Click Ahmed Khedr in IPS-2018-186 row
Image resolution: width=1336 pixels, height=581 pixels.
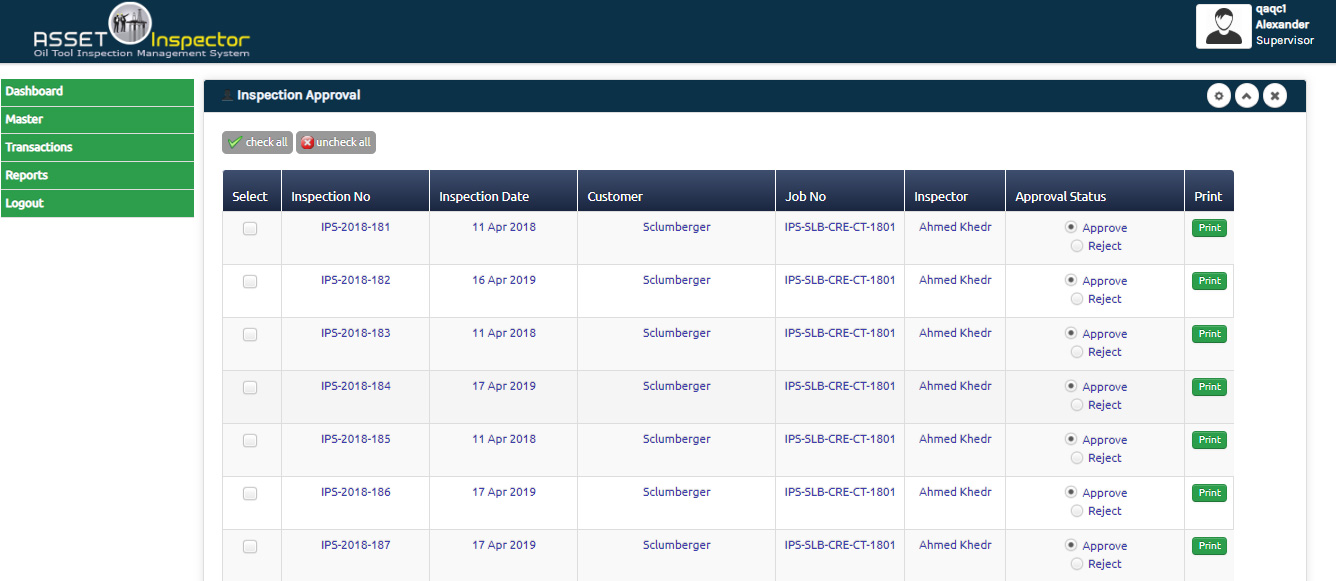click(x=955, y=492)
